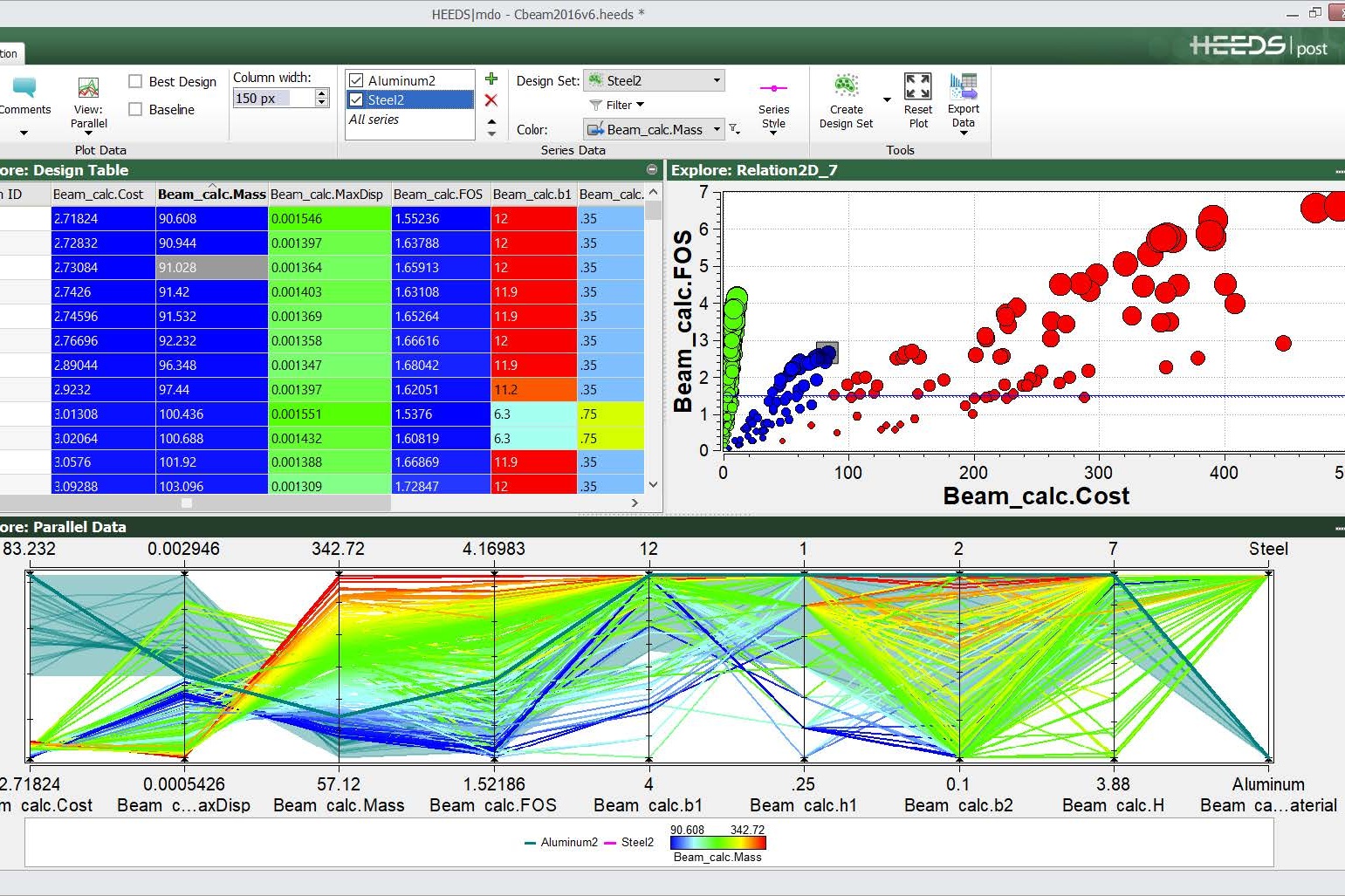Open the View: Parallel plot option

(88, 103)
